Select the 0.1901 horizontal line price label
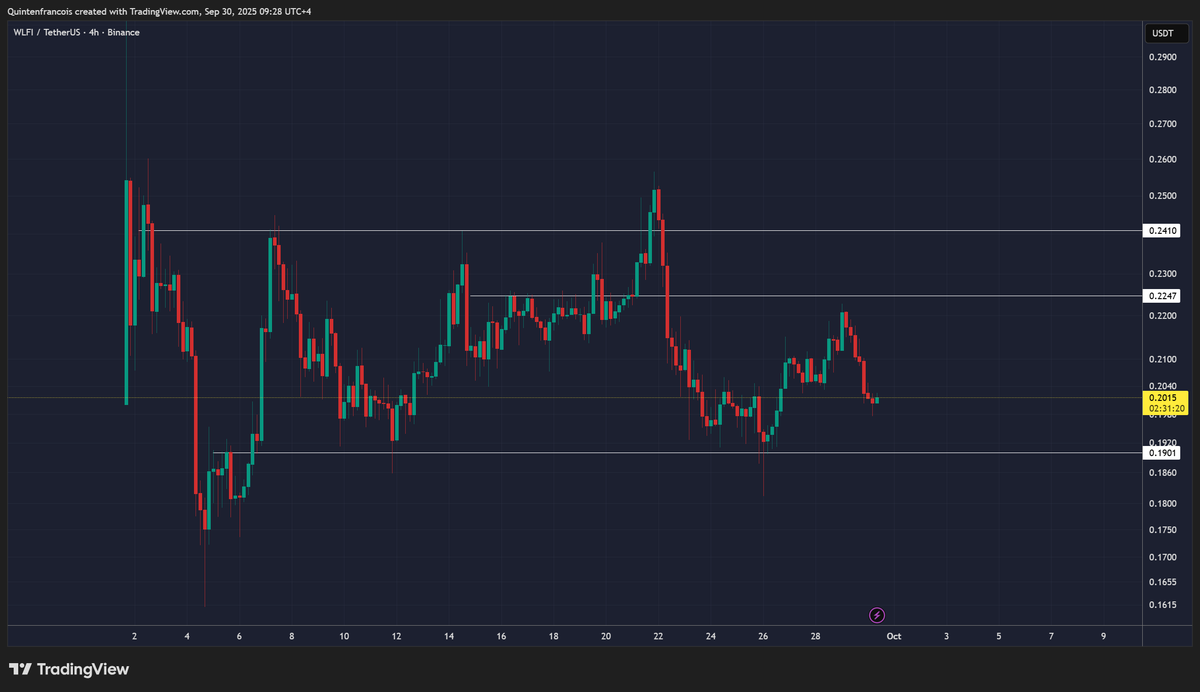Screen dimensions: 1200x692 (x=1164, y=453)
